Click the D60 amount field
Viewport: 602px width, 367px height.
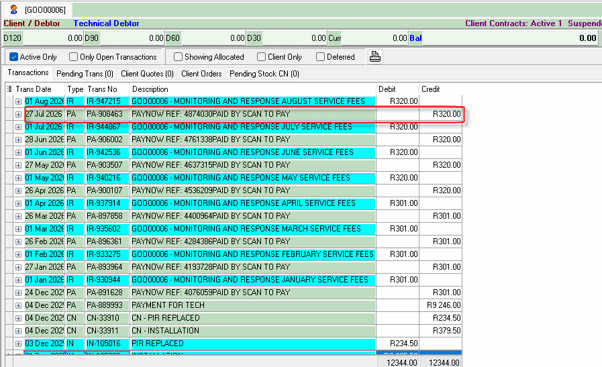point(213,38)
